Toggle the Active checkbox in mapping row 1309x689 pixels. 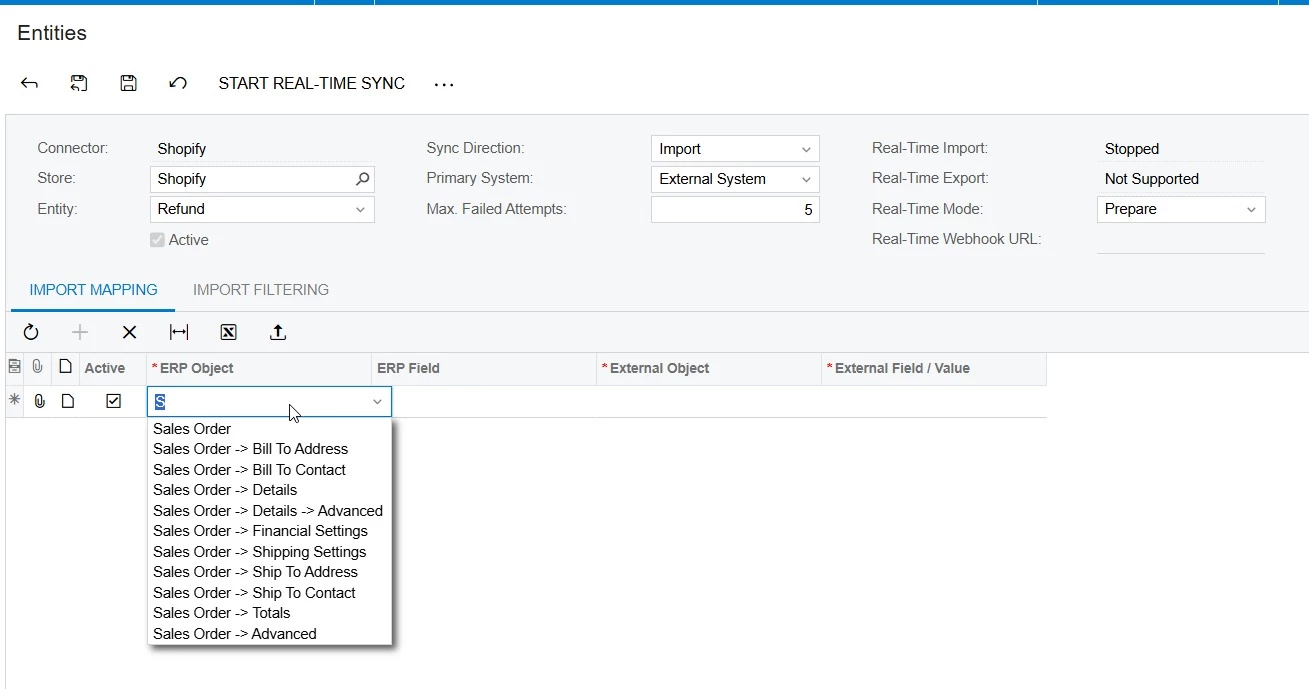pos(113,401)
